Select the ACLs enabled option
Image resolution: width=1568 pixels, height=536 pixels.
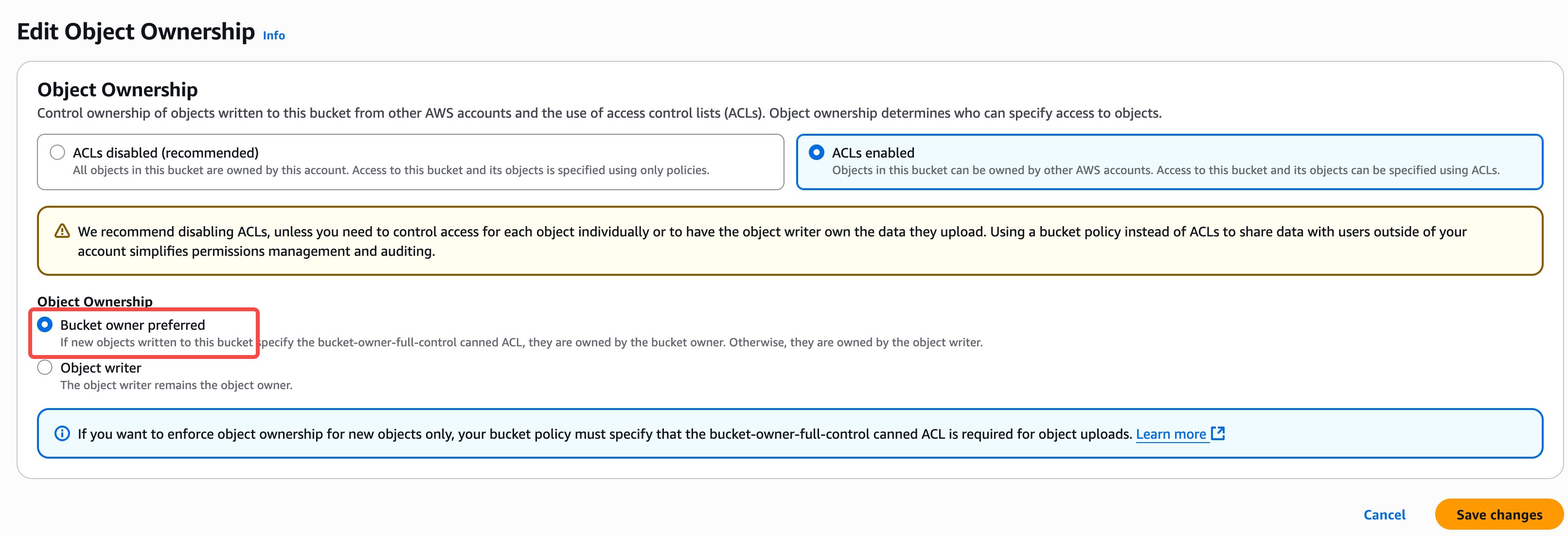pyautogui.click(x=816, y=152)
